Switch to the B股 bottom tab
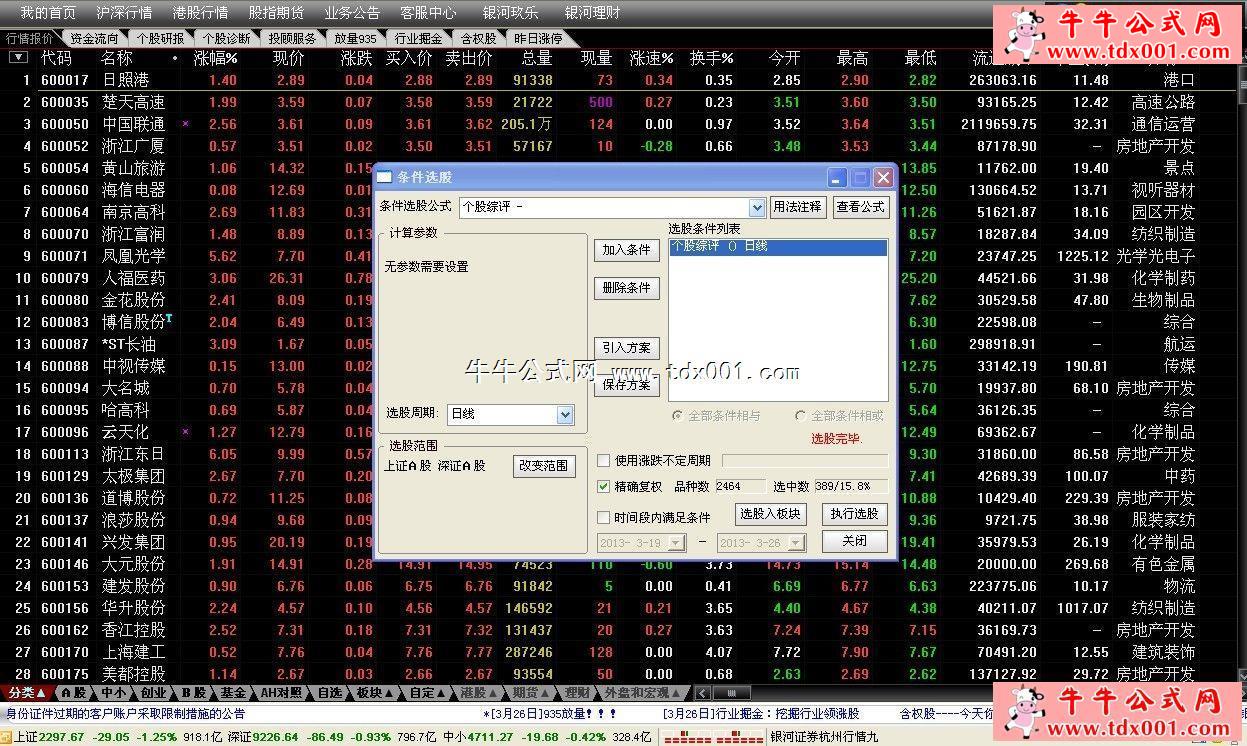 [x=192, y=692]
